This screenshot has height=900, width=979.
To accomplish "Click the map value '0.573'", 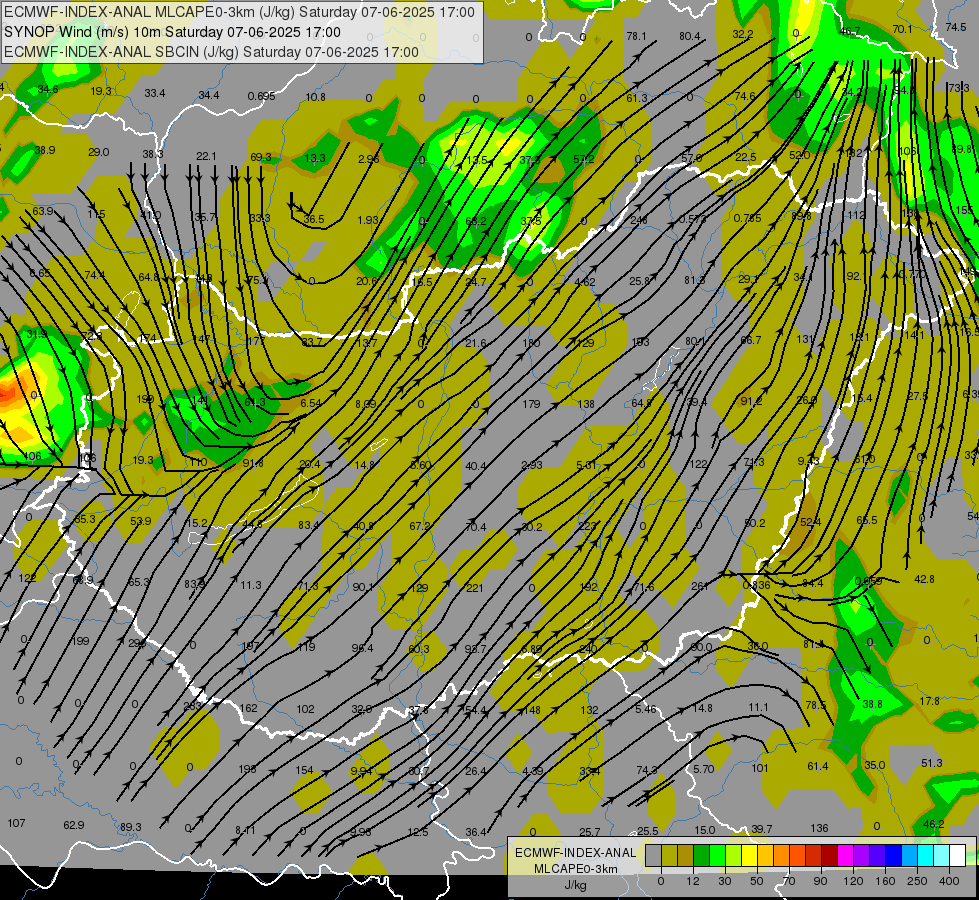I will [693, 219].
